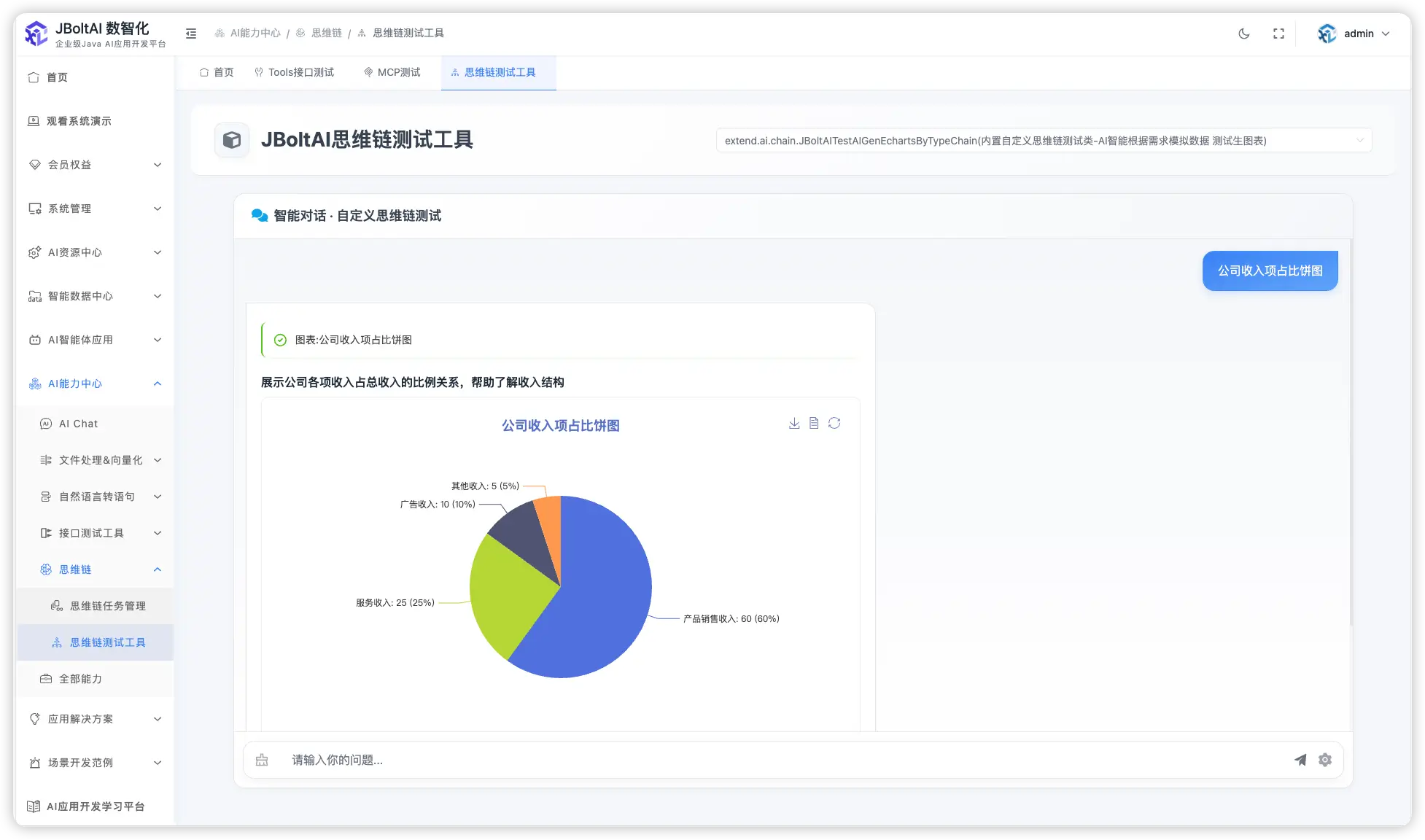Click the question input field
This screenshot has height=840, width=1425.
click(583, 760)
